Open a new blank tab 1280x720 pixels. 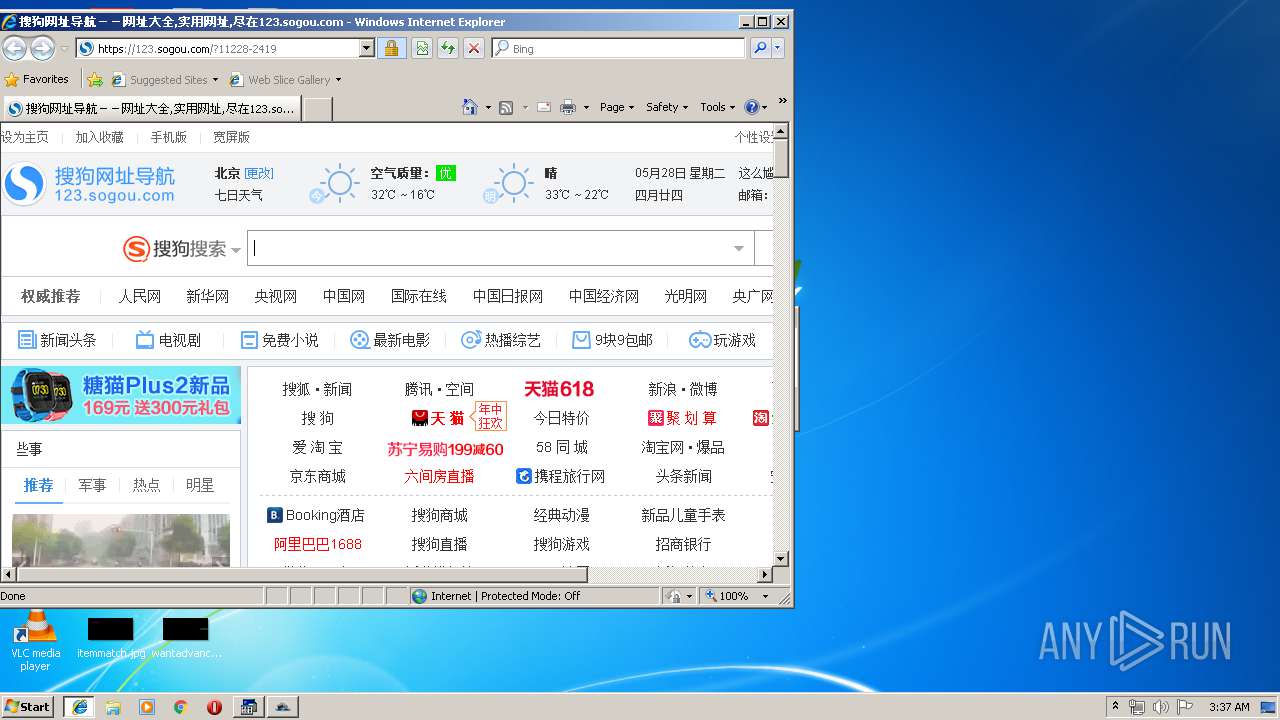tap(317, 109)
